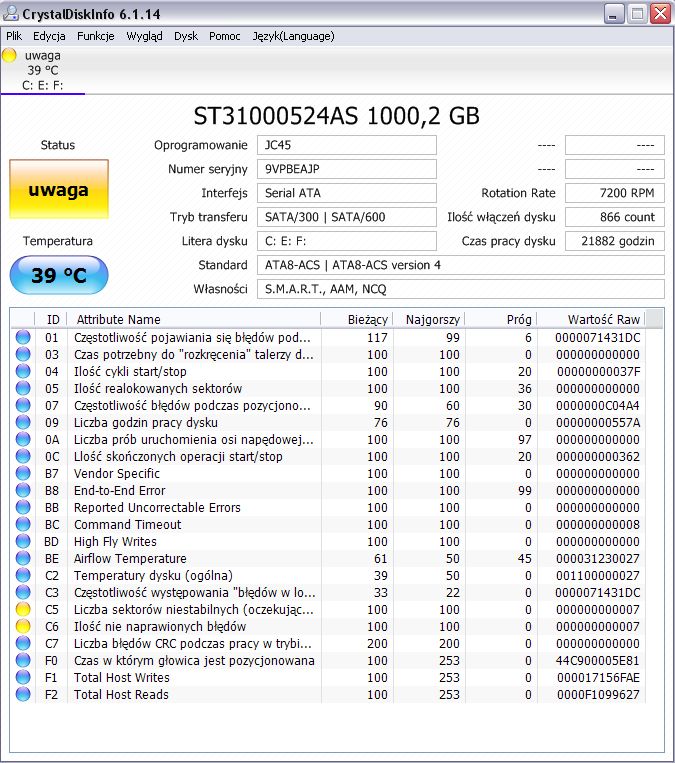Viewport: 675px width, 763px height.
Task: Click the ST31000524AS 1000,2 GB model heading
Action: tap(337, 116)
